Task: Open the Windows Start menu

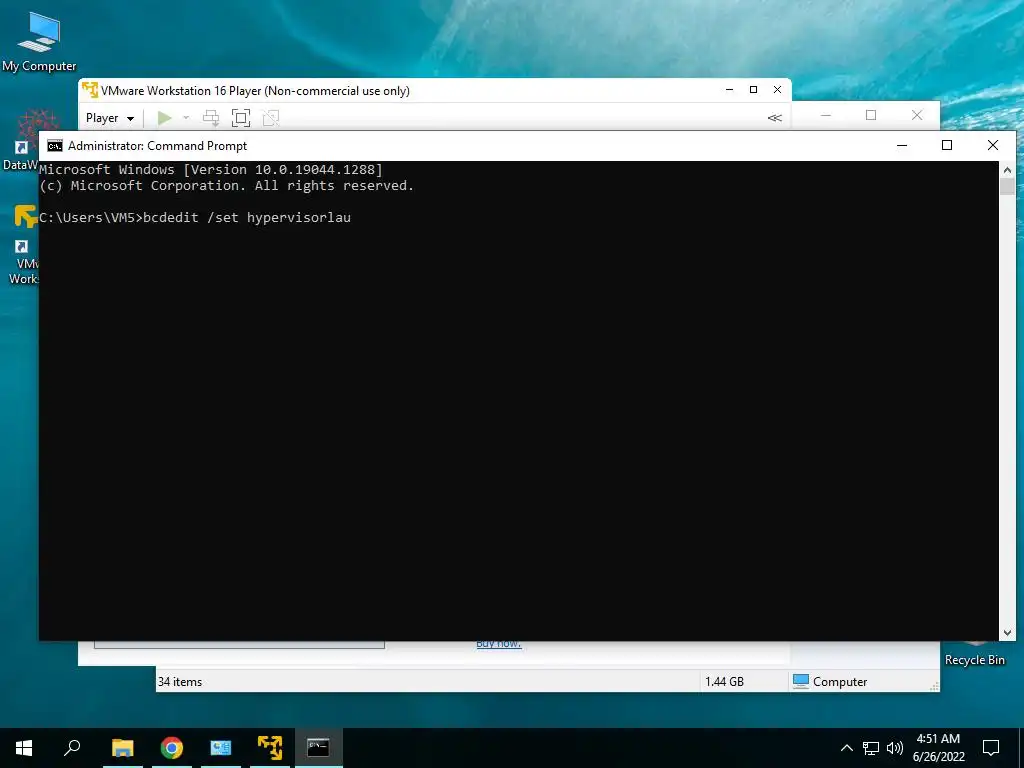Action: (24, 748)
